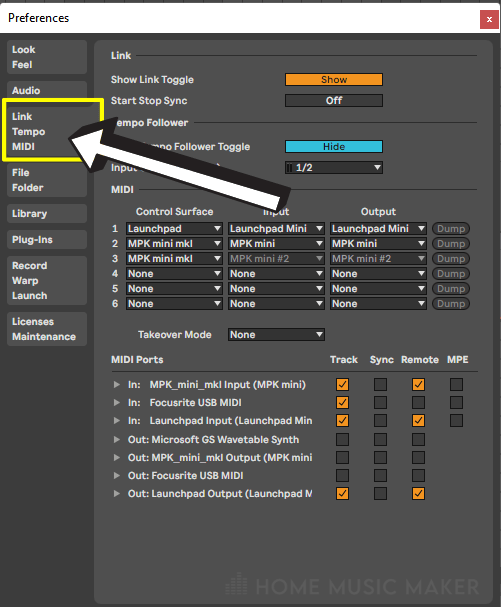Enable MPE for In: Focusrite USB MIDI
The image size is (501, 607).
456,403
